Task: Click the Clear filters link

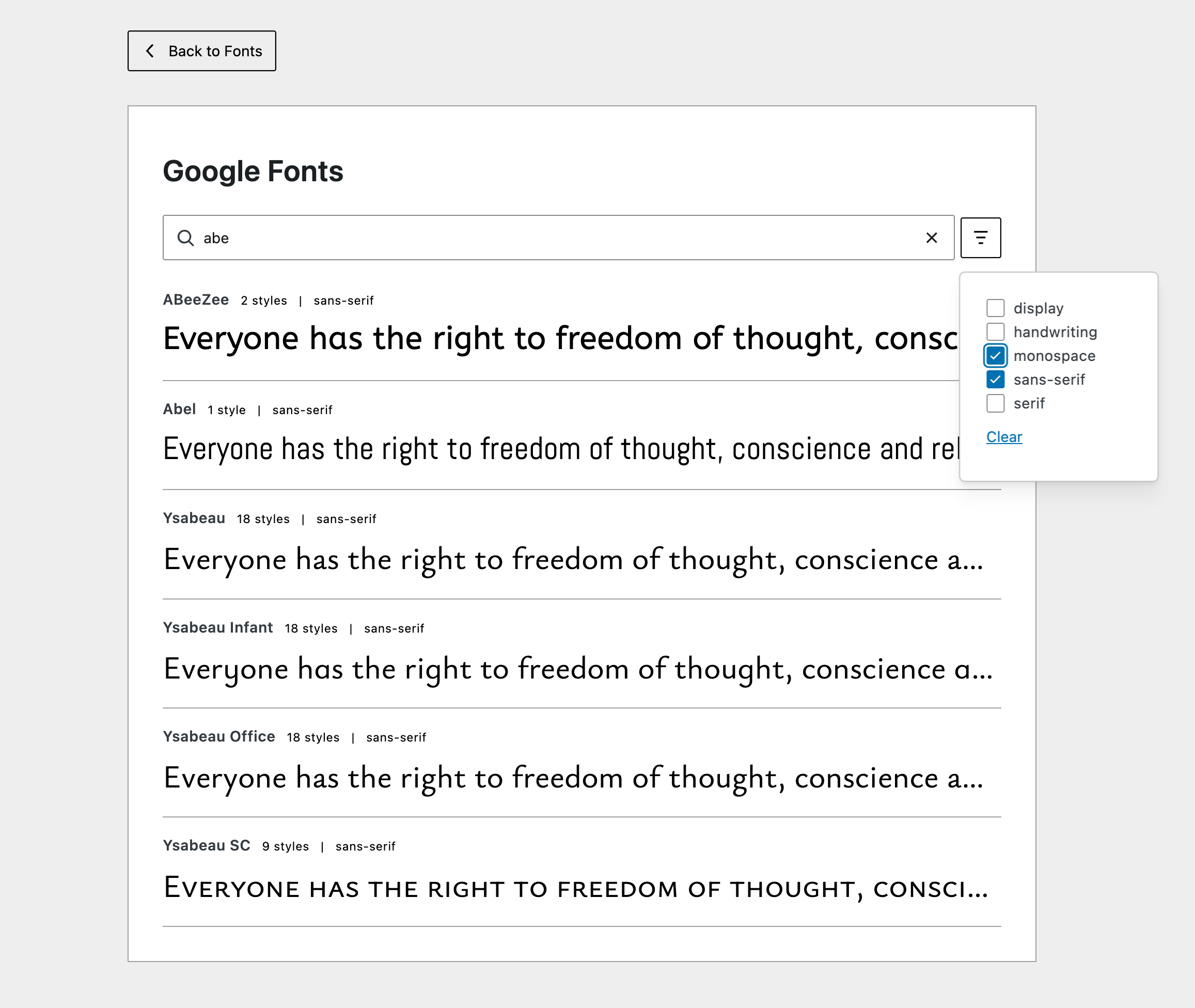Action: [x=1004, y=437]
